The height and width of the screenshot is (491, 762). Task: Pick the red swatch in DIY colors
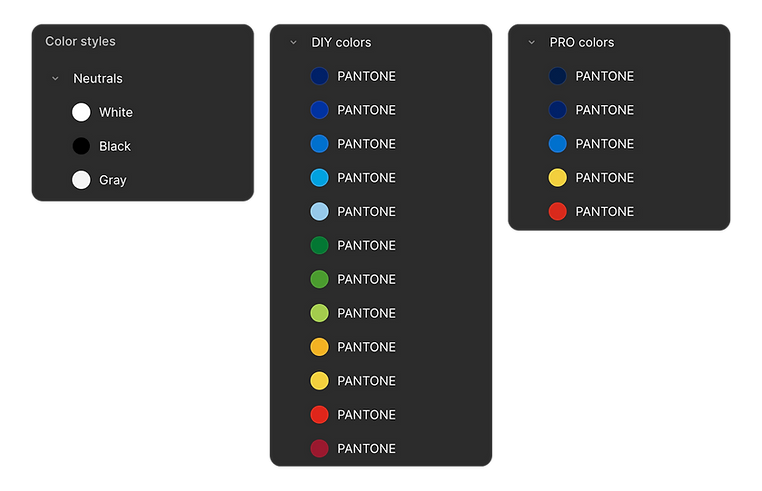[319, 415]
